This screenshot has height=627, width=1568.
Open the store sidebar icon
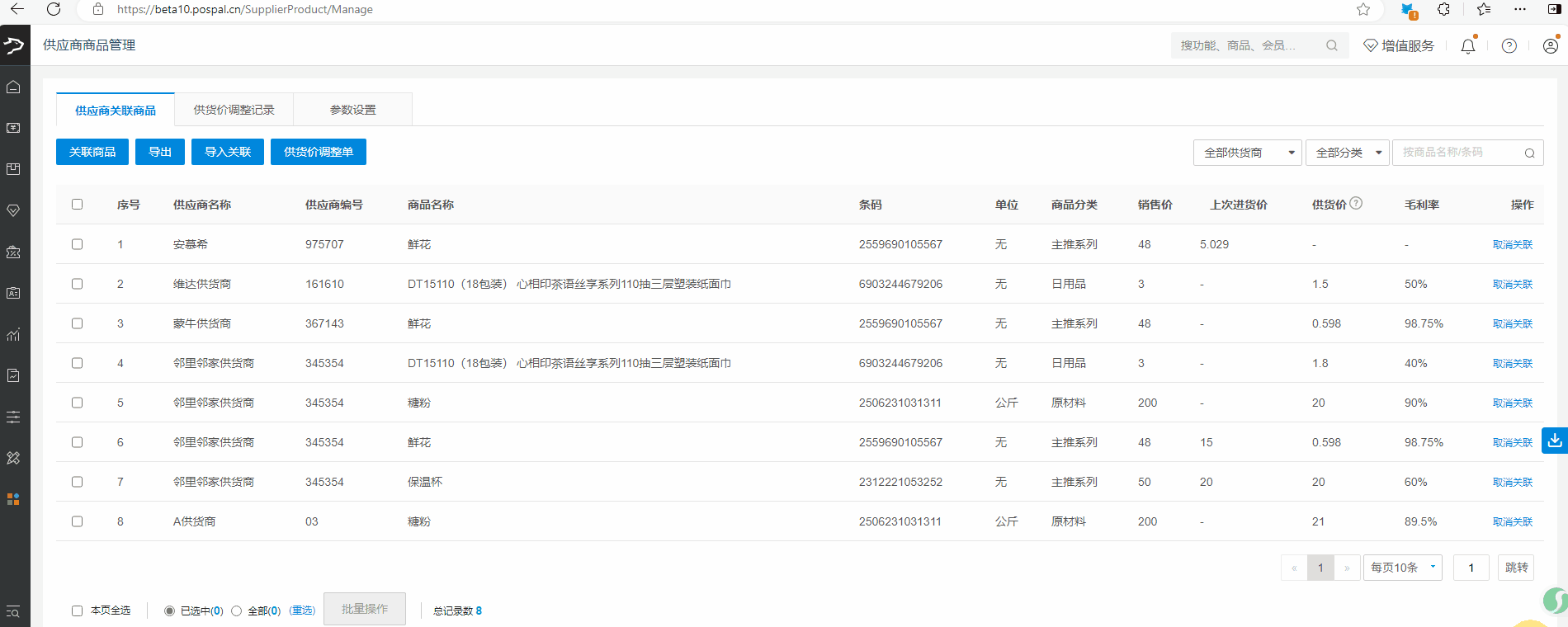13,252
